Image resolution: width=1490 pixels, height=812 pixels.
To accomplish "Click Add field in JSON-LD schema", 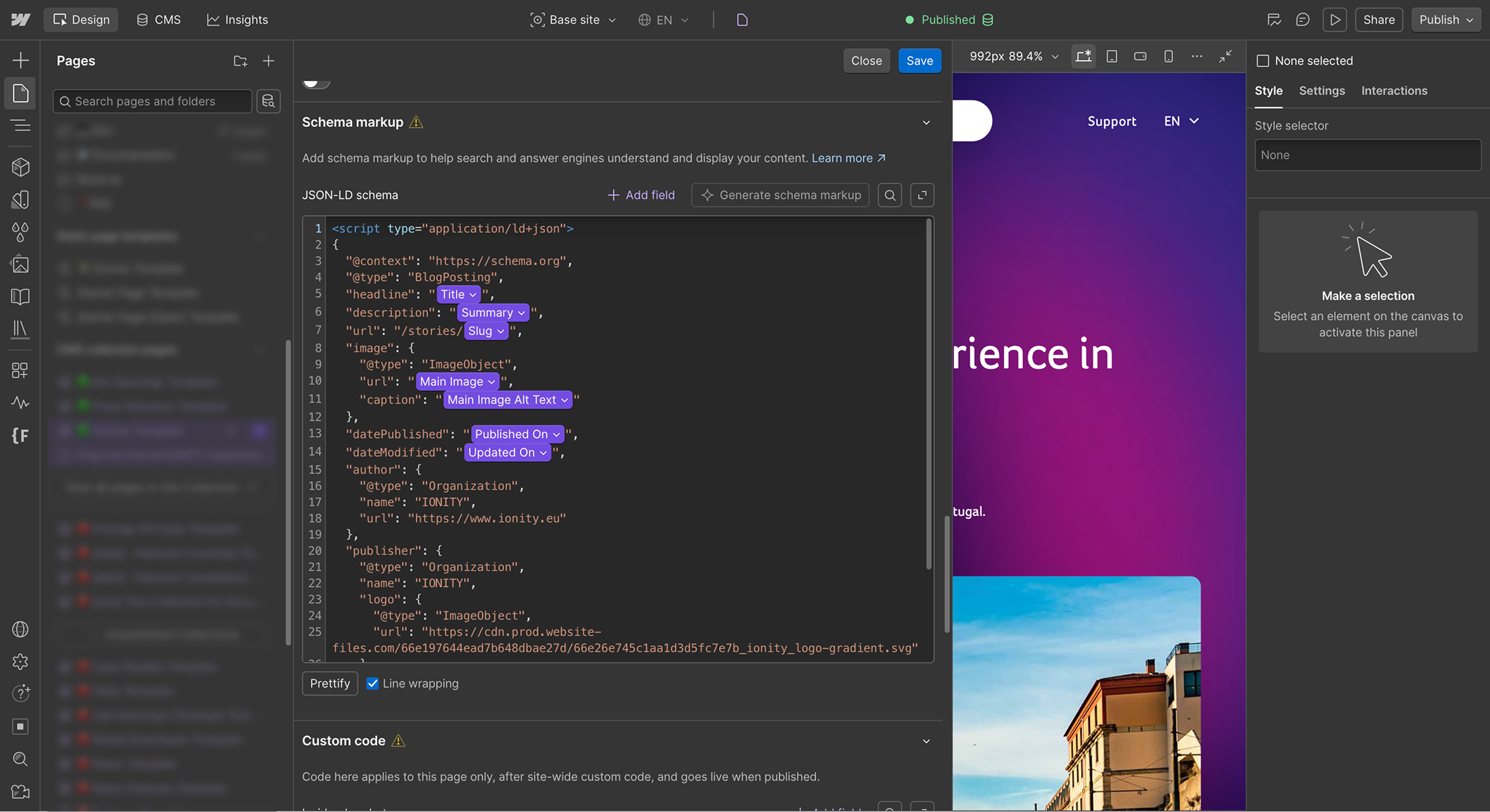I will (641, 195).
